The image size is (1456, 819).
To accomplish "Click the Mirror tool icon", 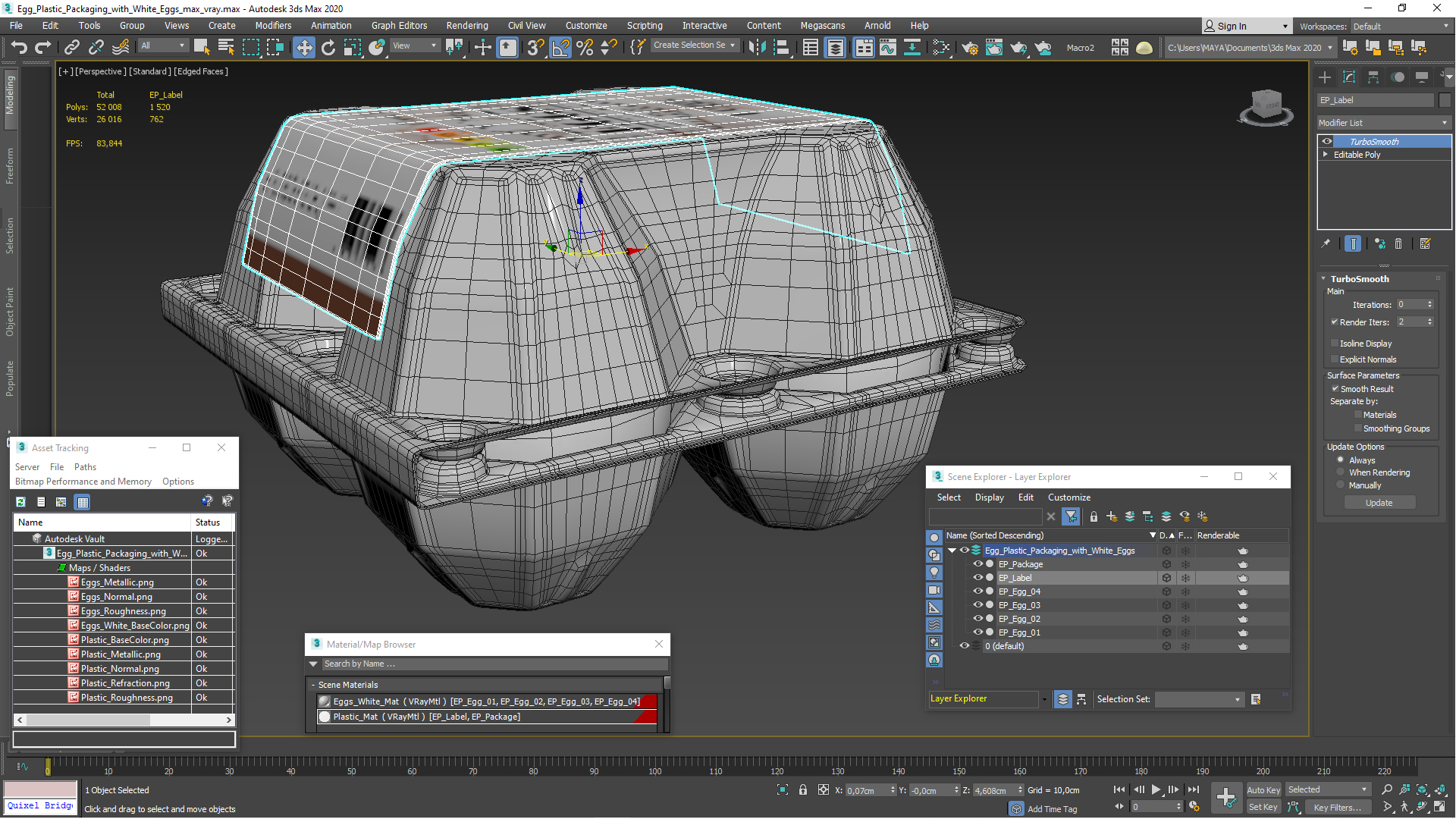I will [x=757, y=47].
